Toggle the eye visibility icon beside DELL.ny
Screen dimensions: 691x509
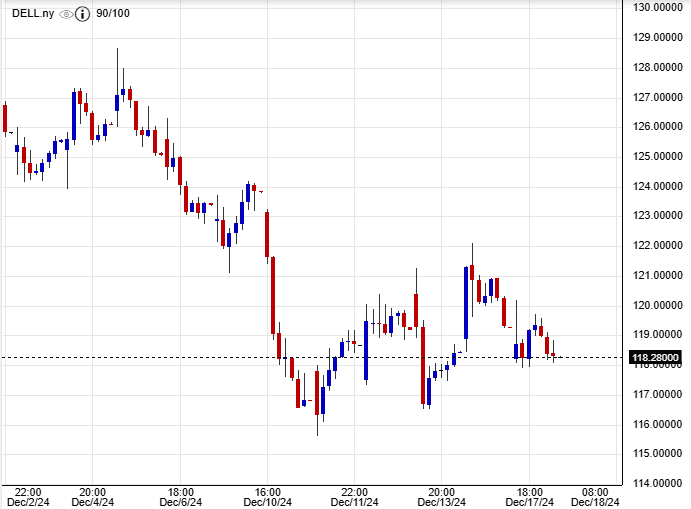click(x=67, y=15)
